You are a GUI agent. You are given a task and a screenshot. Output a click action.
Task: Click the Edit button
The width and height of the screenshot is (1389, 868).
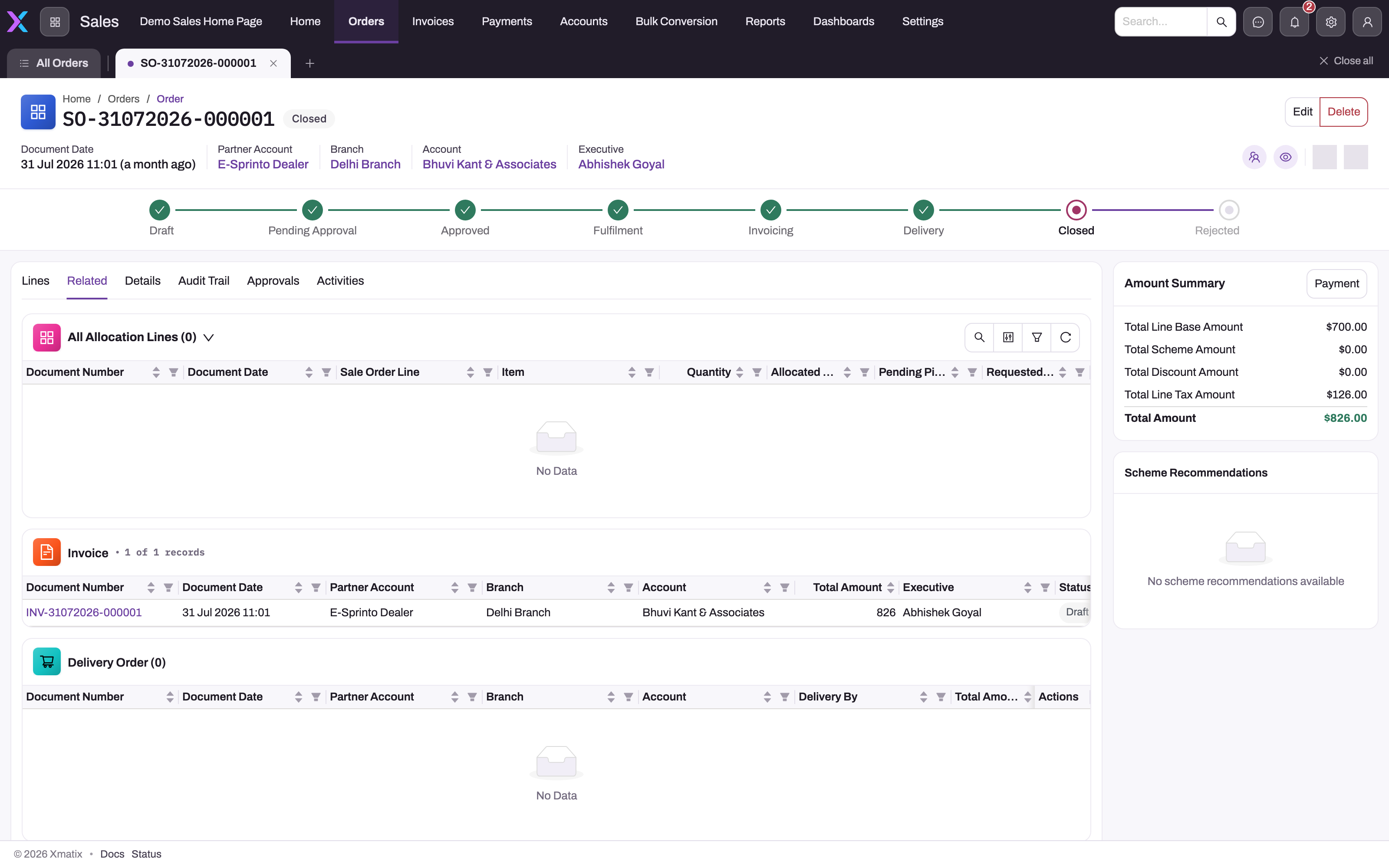(x=1302, y=112)
